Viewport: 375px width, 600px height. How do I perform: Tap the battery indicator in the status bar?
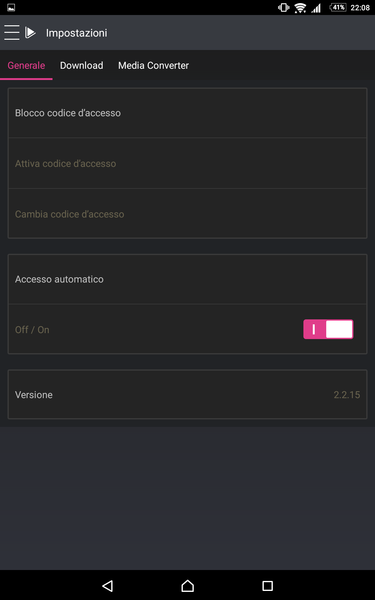pyautogui.click(x=338, y=8)
